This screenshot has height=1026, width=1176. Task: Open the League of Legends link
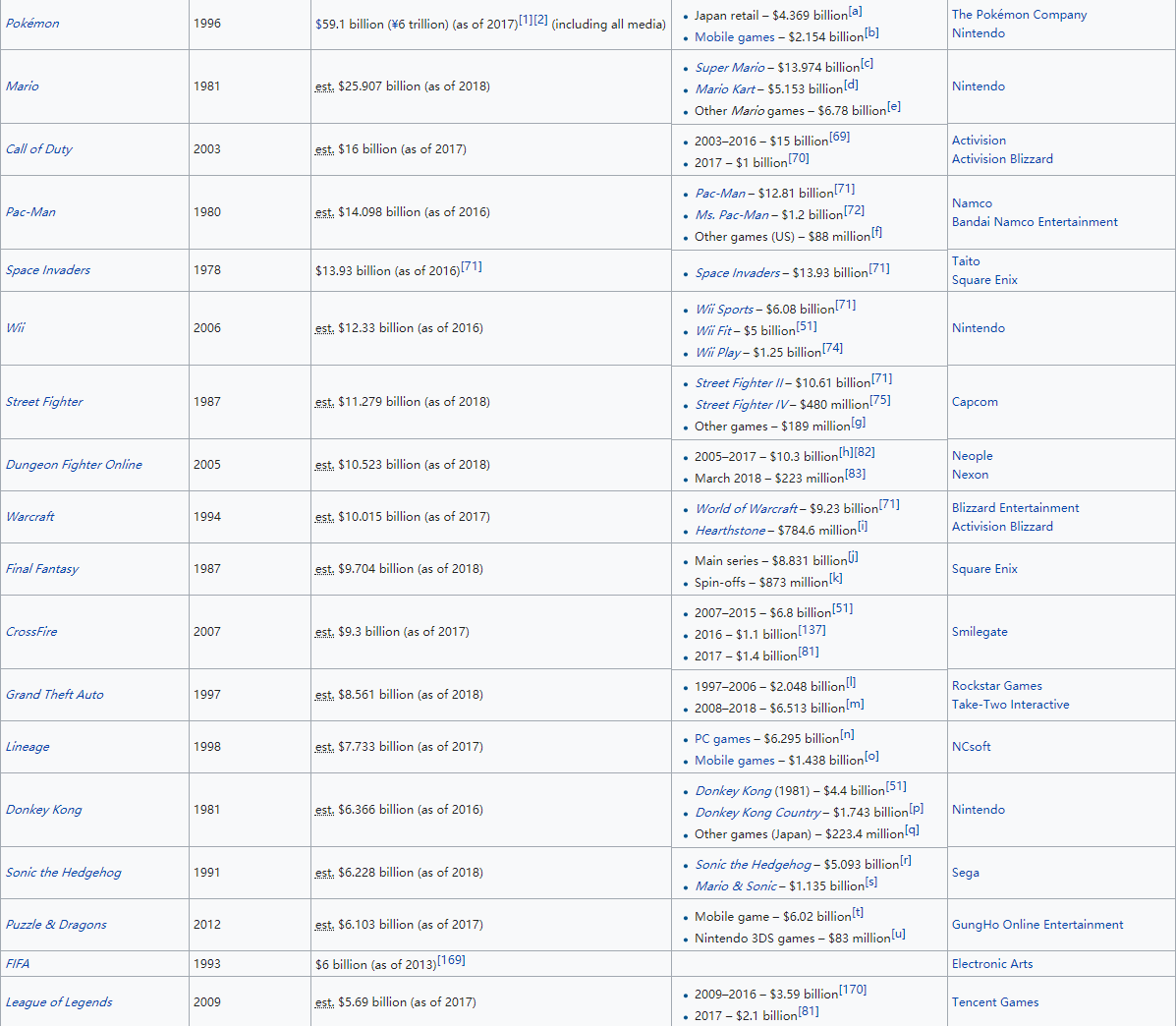59,1002
